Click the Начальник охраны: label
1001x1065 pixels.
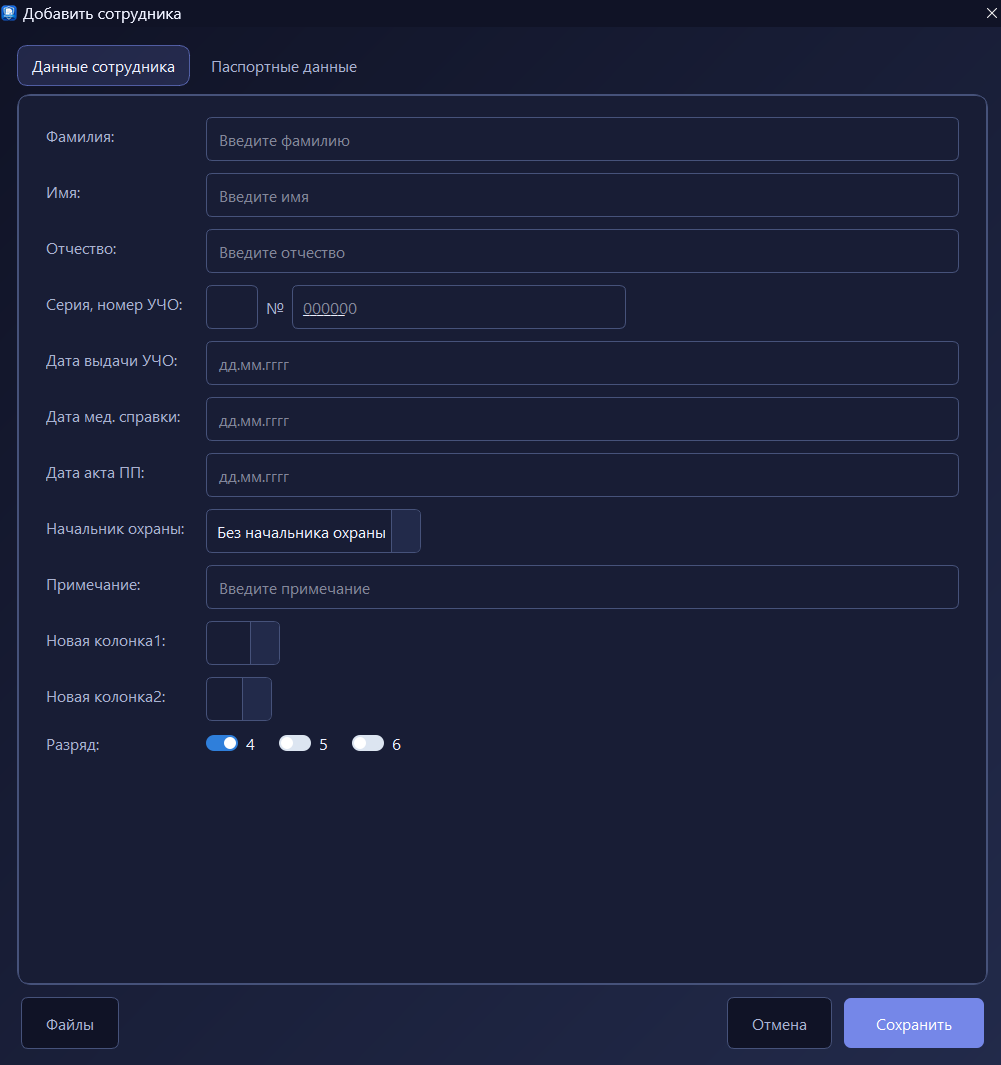115,529
